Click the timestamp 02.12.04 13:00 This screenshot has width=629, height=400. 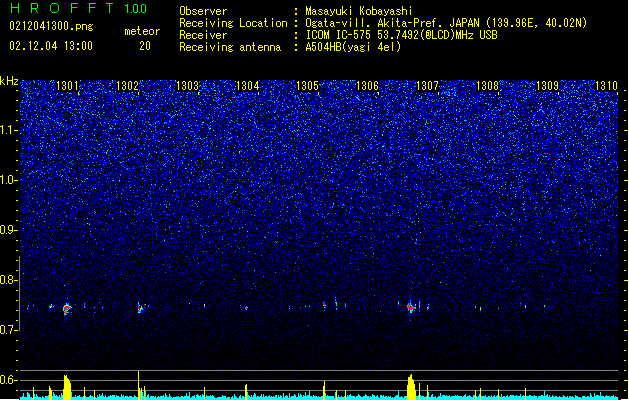click(51, 46)
